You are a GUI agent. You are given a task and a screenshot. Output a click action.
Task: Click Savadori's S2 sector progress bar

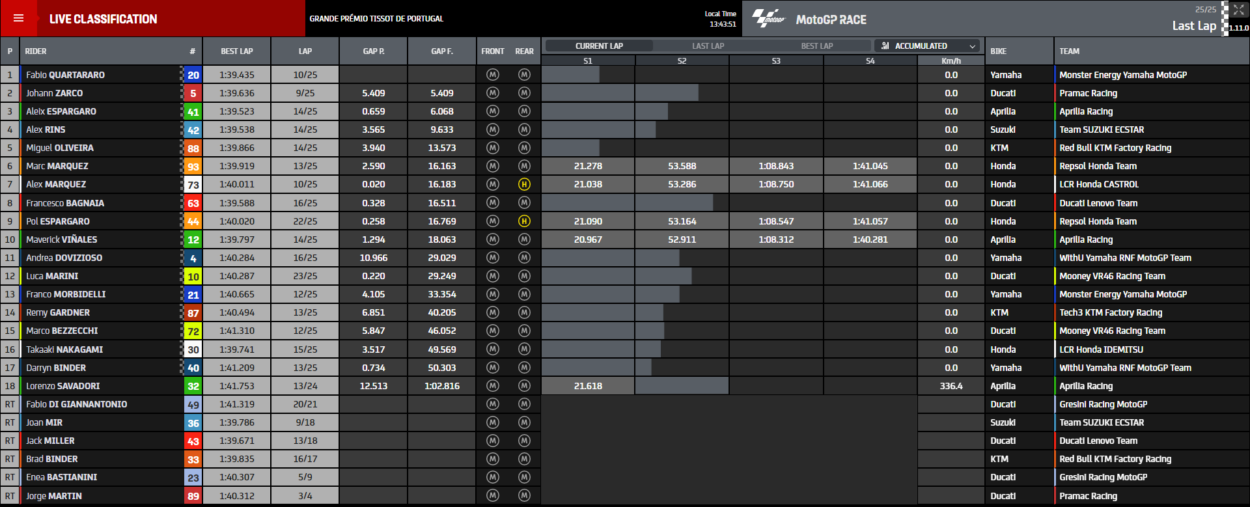(682, 386)
